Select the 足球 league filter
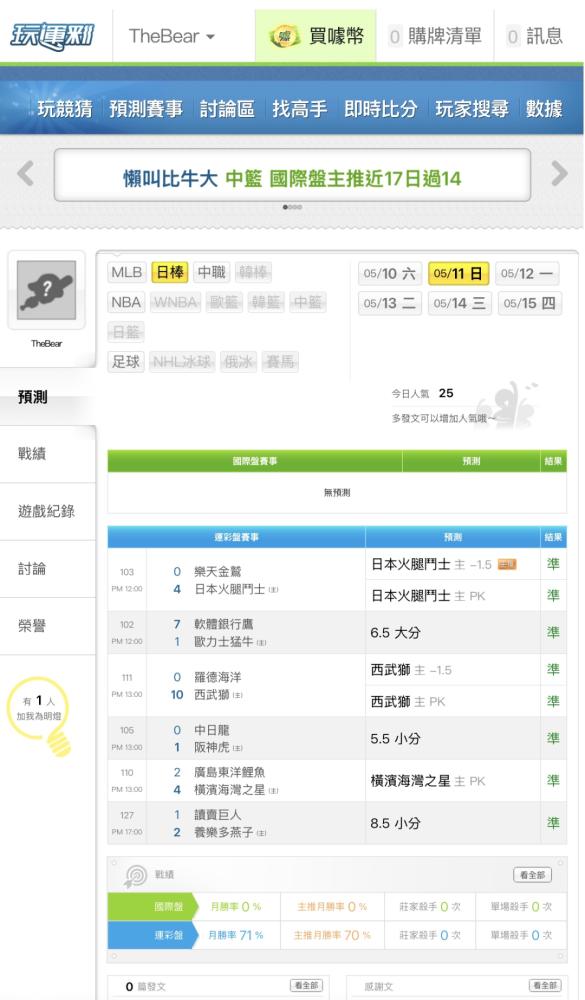Image resolution: width=585 pixels, height=1000 pixels. (126, 362)
